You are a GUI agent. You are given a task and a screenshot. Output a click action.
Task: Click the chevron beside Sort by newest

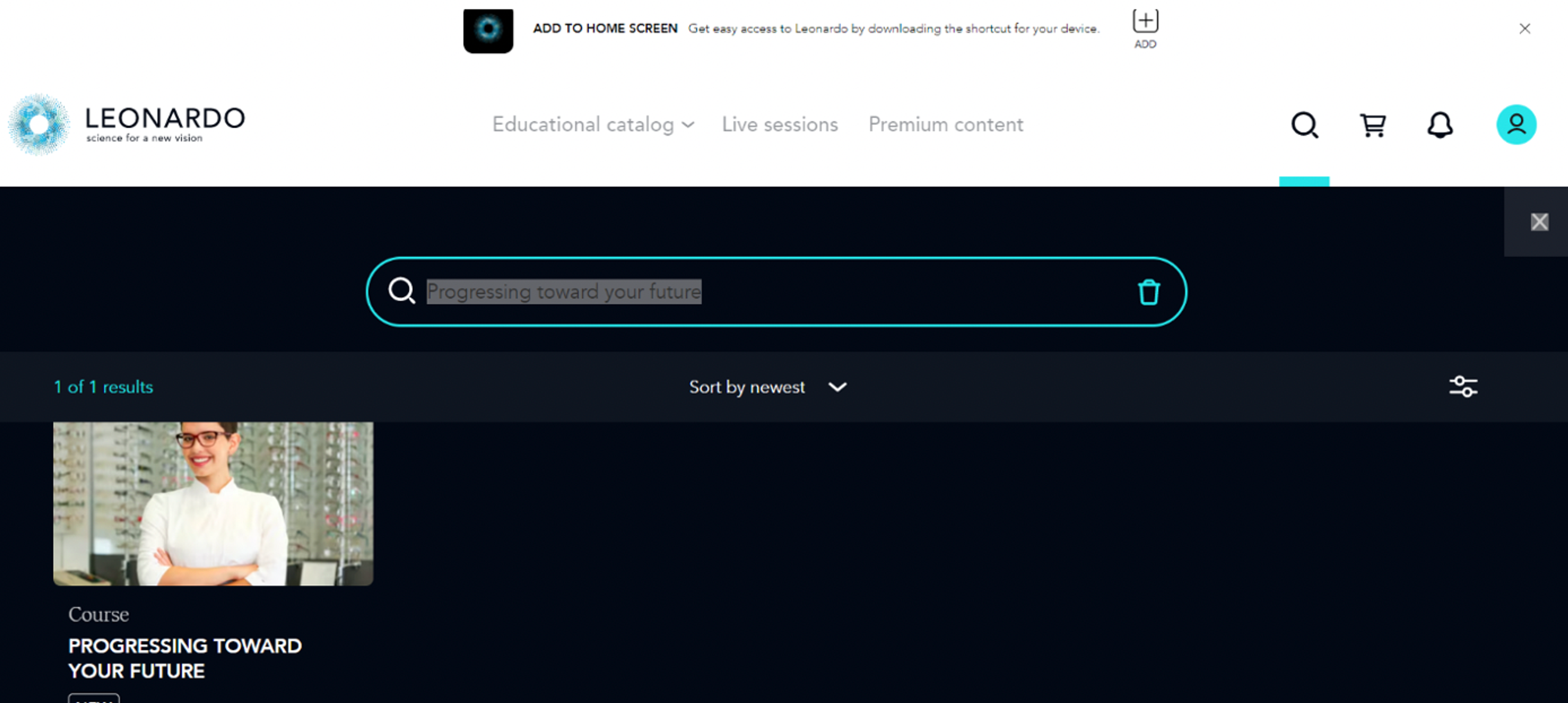click(837, 387)
